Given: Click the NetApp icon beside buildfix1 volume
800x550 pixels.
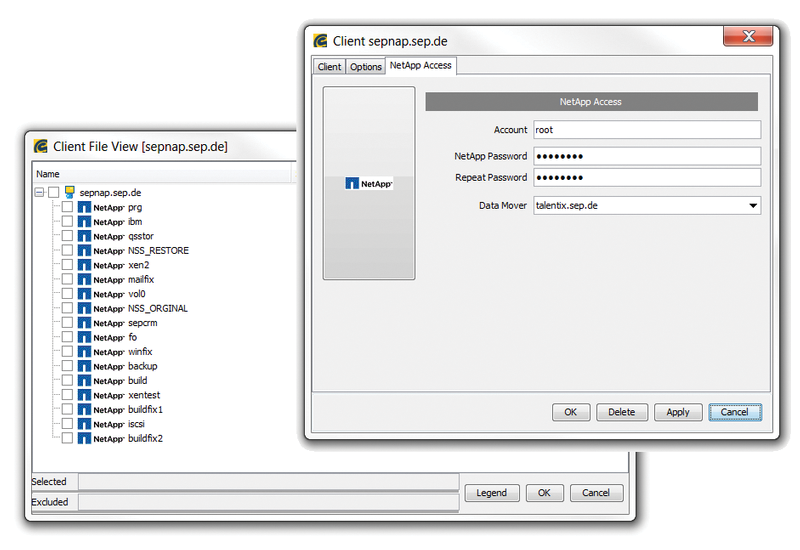Looking at the screenshot, I should pyautogui.click(x=84, y=410).
